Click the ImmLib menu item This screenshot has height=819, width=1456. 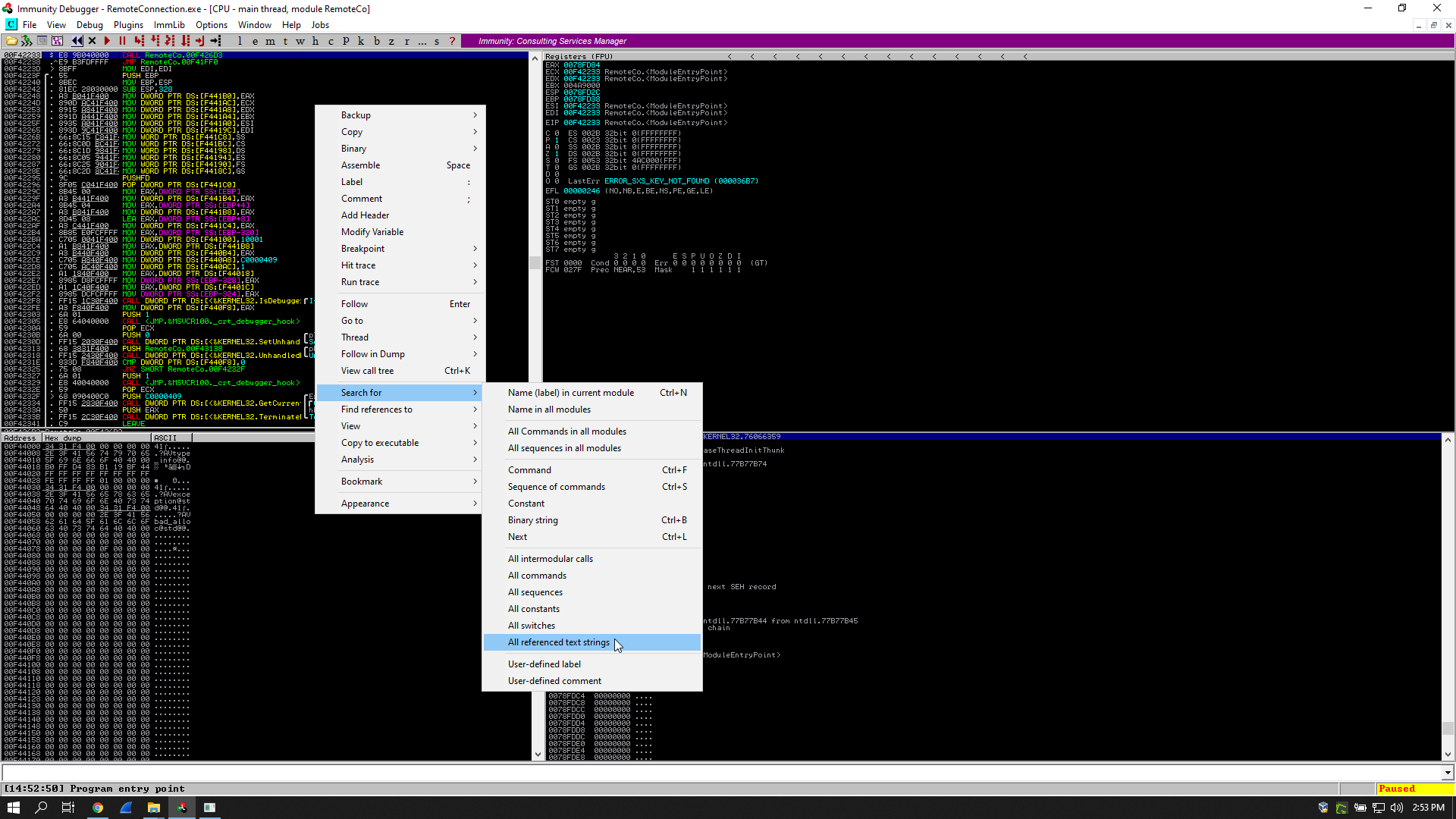[169, 25]
